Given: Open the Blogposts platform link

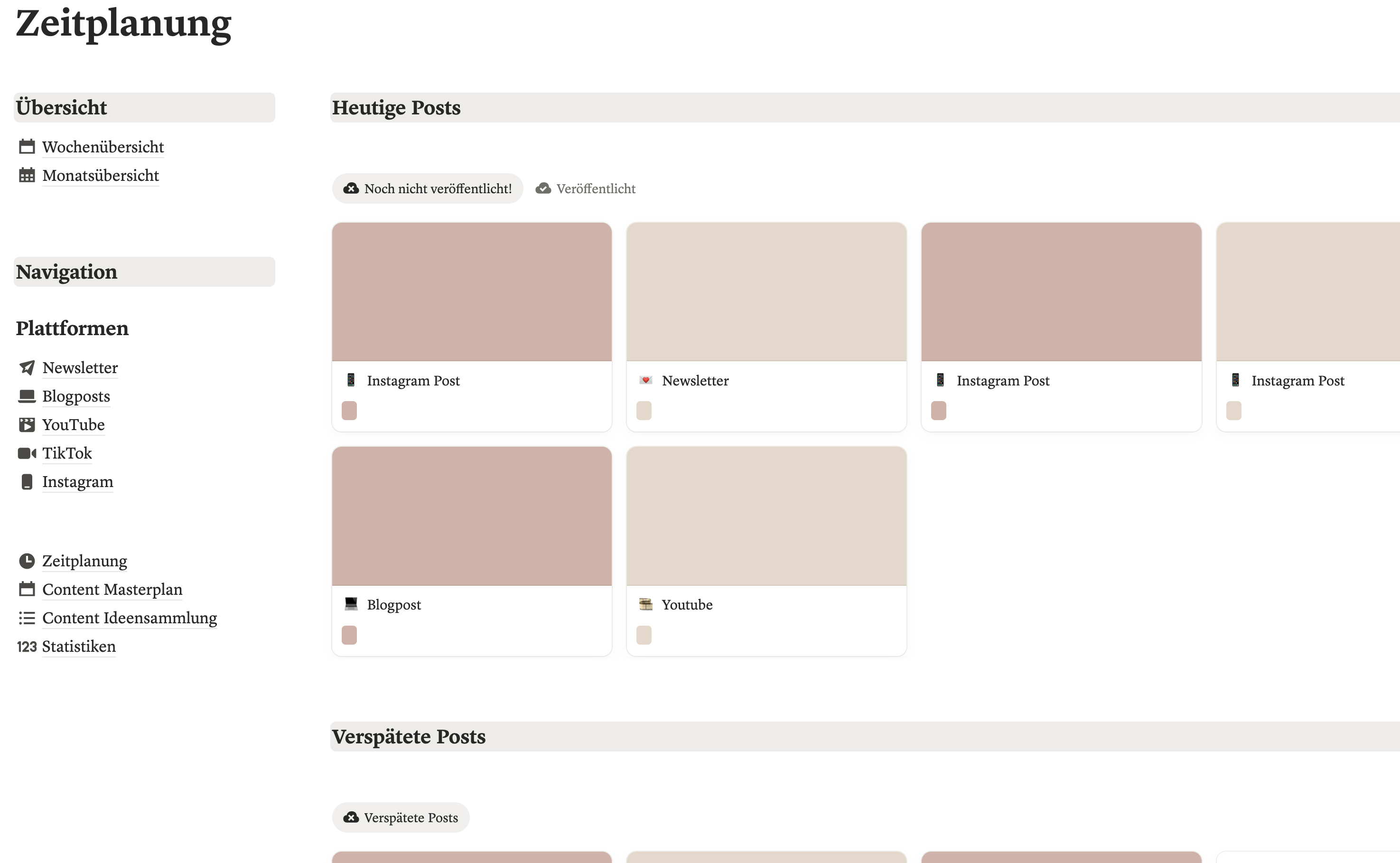Looking at the screenshot, I should point(76,396).
